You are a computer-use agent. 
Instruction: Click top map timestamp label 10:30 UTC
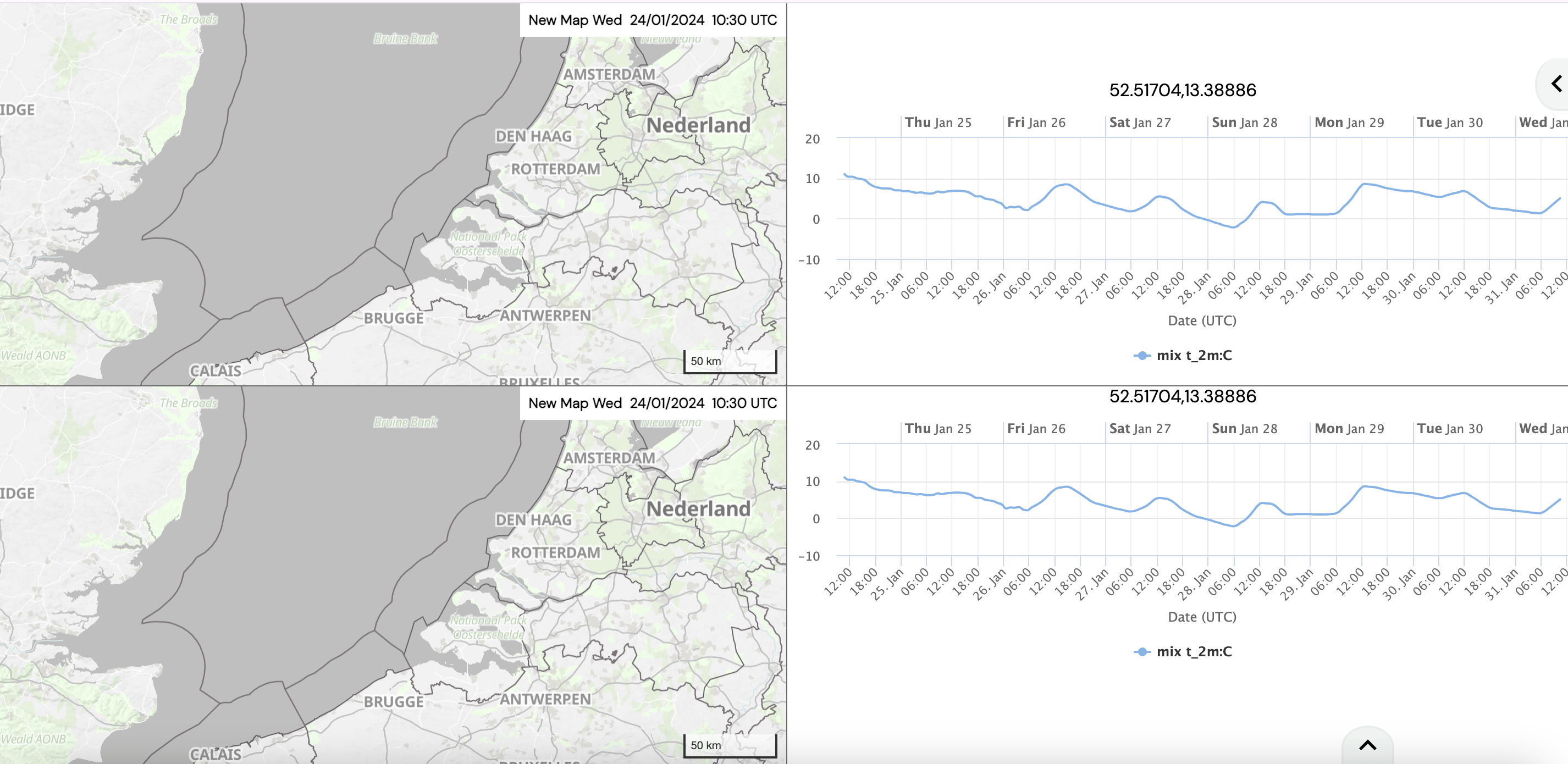tap(744, 20)
